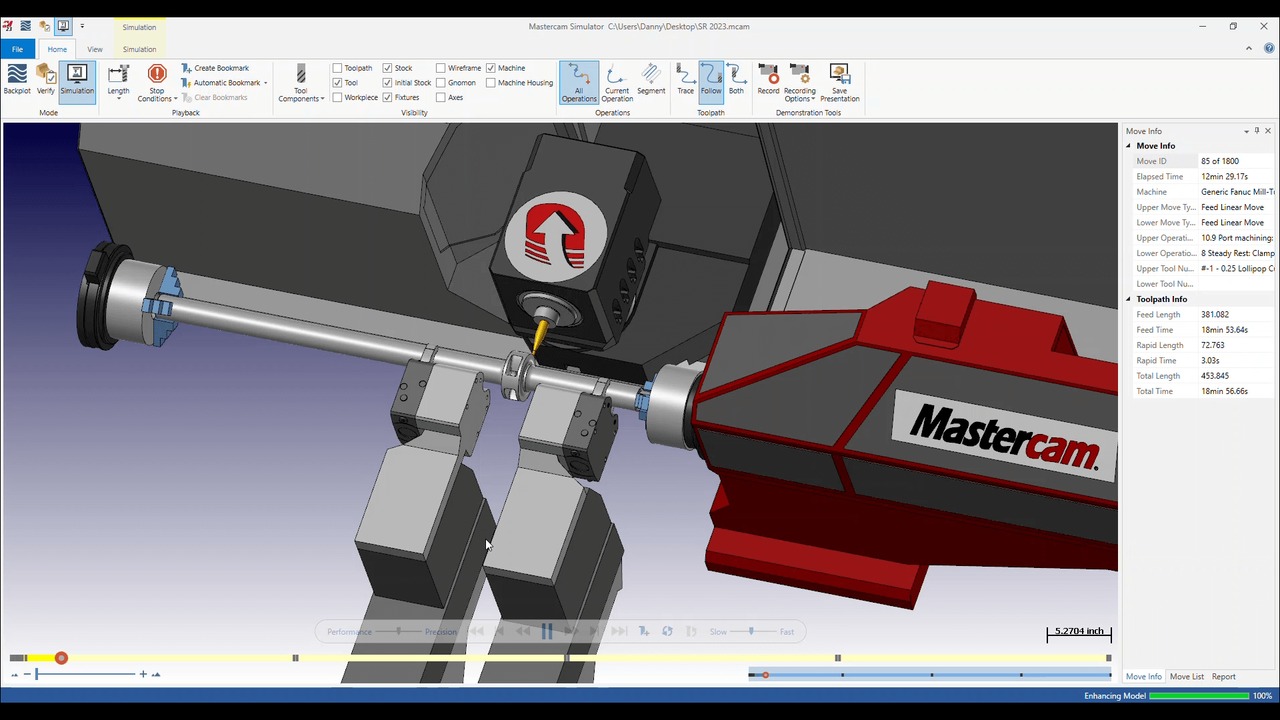The height and width of the screenshot is (720, 1280).
Task: Select All Operations in the Operations group
Action: click(579, 82)
